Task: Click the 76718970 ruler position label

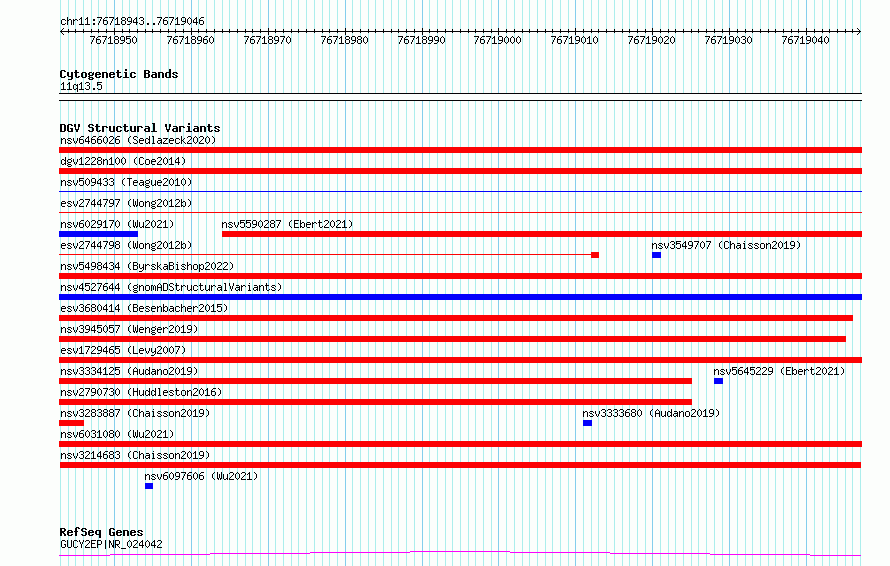Action: point(267,40)
